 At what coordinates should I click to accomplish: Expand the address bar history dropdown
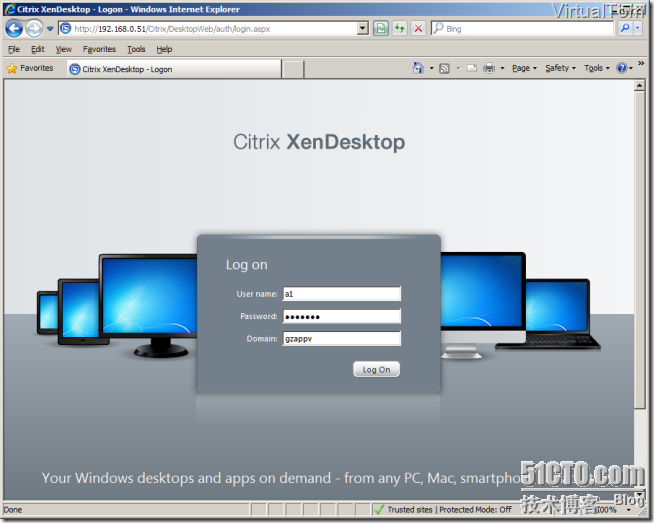(x=363, y=29)
